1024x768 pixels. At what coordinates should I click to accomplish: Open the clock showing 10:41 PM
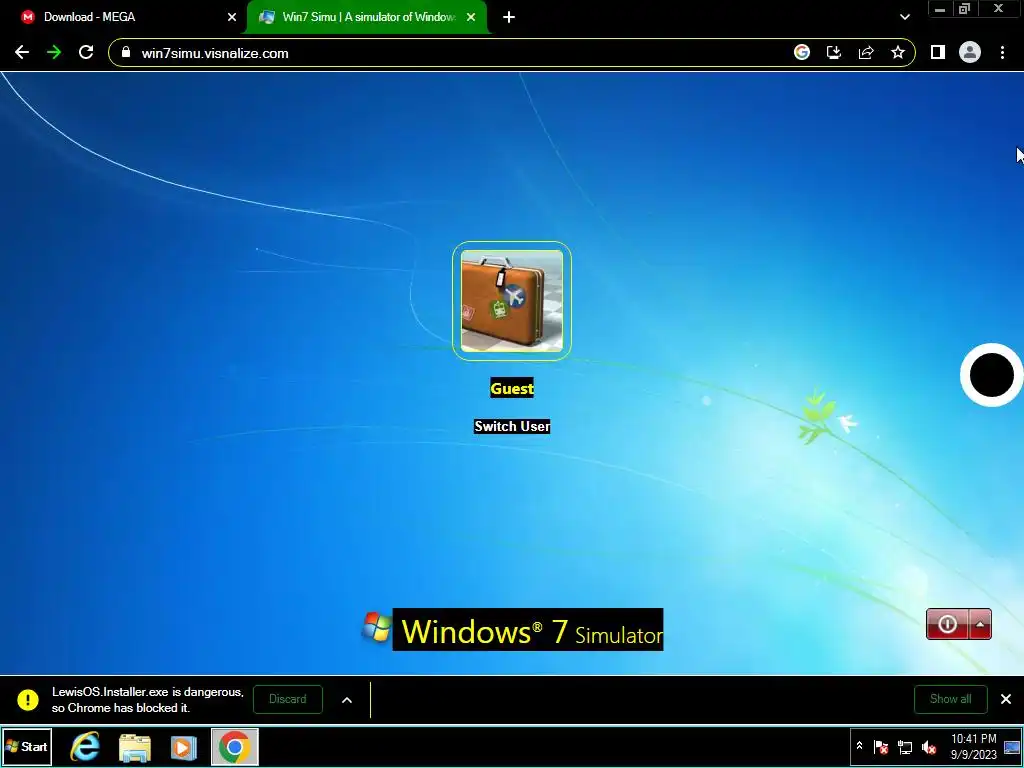973,746
